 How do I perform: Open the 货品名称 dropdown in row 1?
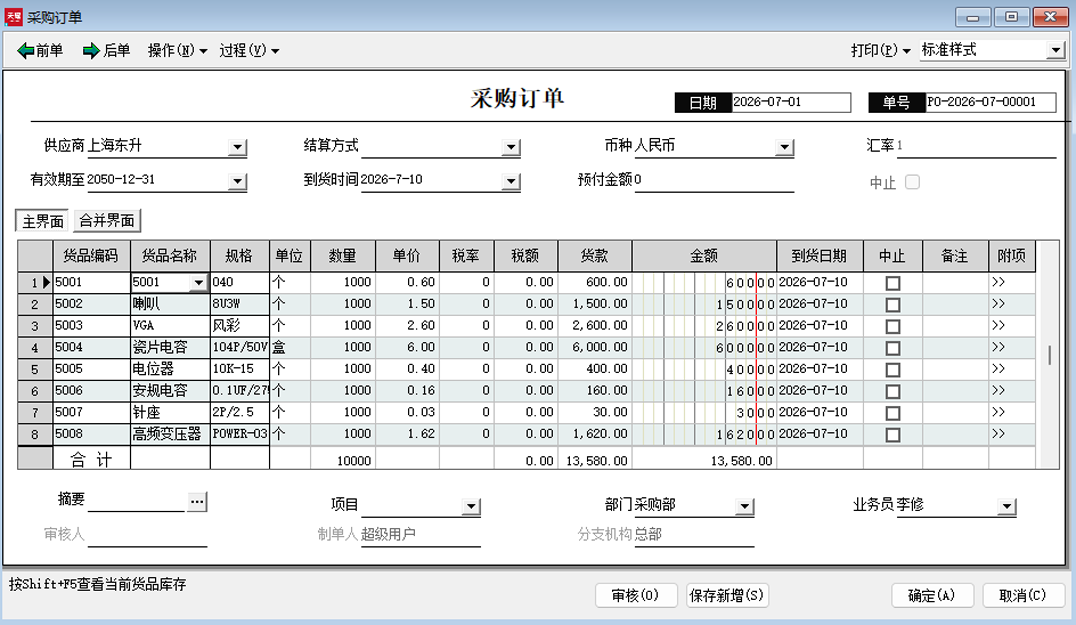coord(198,283)
